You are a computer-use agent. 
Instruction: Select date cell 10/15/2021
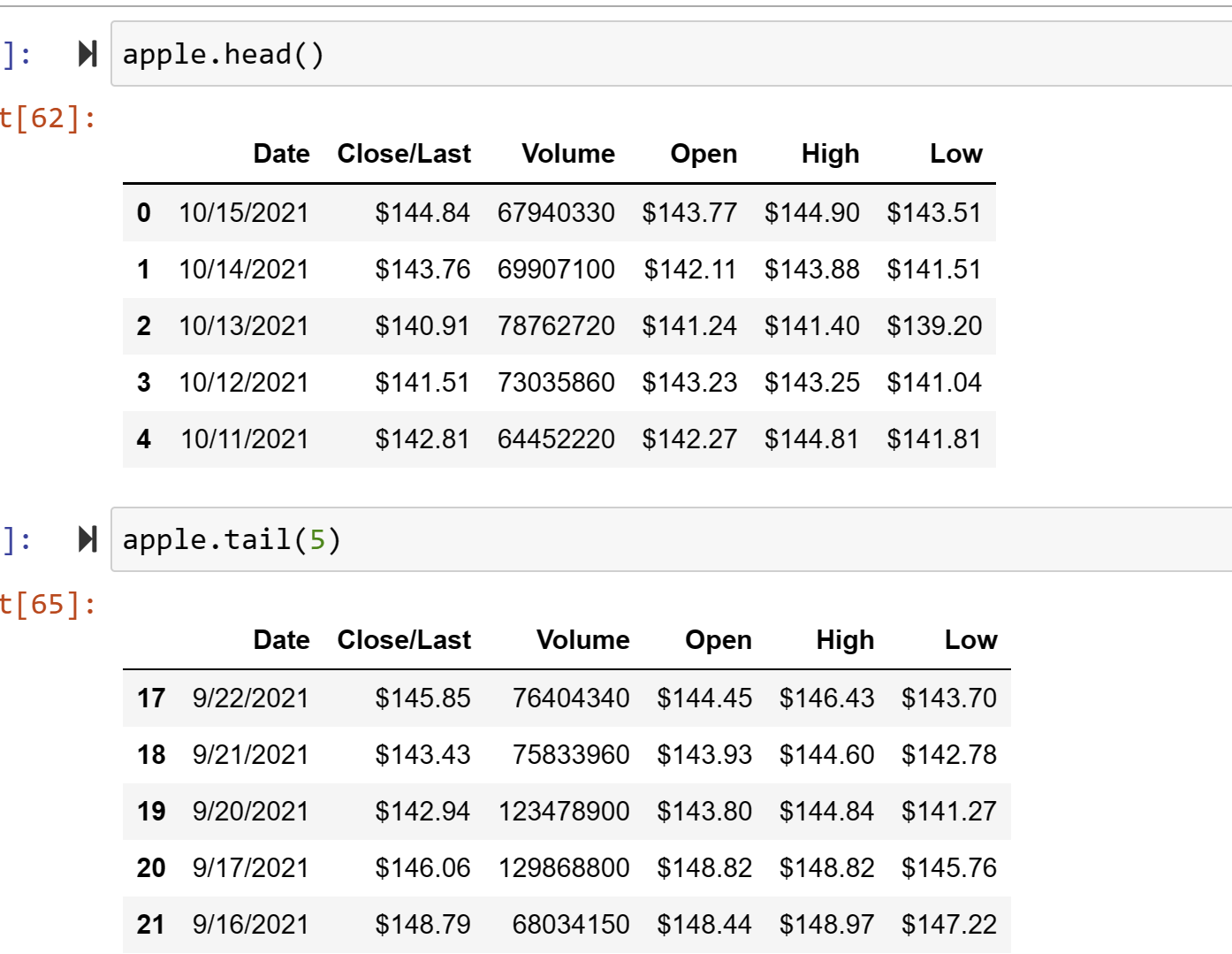pyautogui.click(x=244, y=213)
